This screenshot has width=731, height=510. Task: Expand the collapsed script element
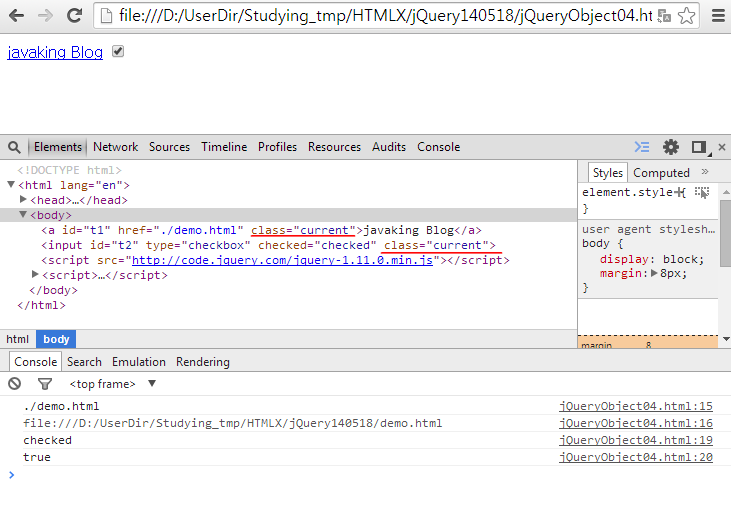point(35,274)
